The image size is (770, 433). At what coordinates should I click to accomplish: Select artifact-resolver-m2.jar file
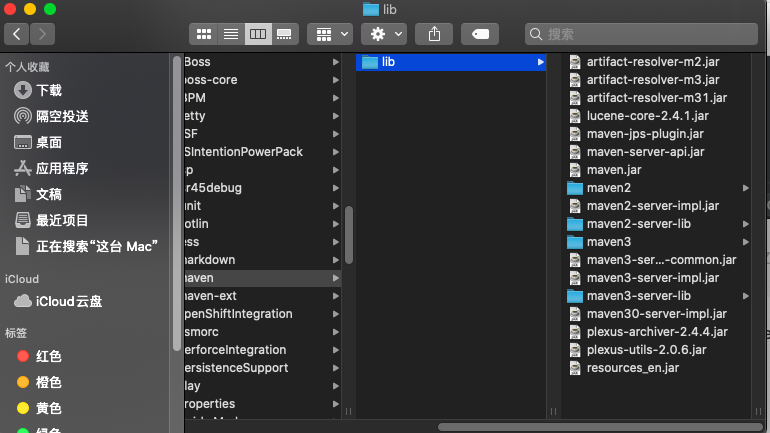(x=644, y=62)
